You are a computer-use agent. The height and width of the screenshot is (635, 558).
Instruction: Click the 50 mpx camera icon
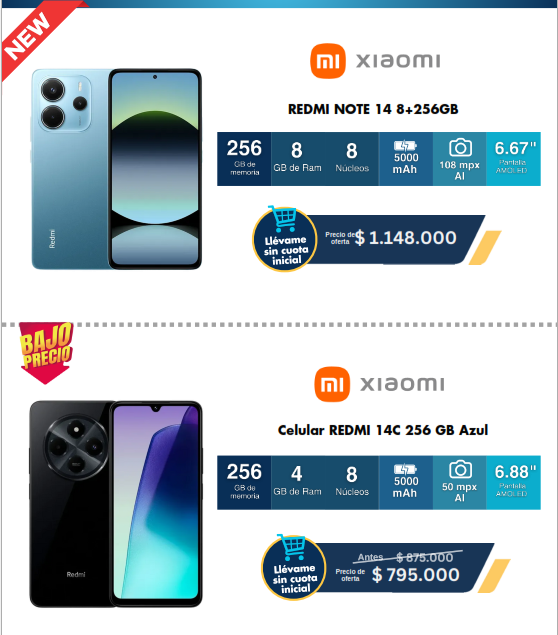[460, 470]
